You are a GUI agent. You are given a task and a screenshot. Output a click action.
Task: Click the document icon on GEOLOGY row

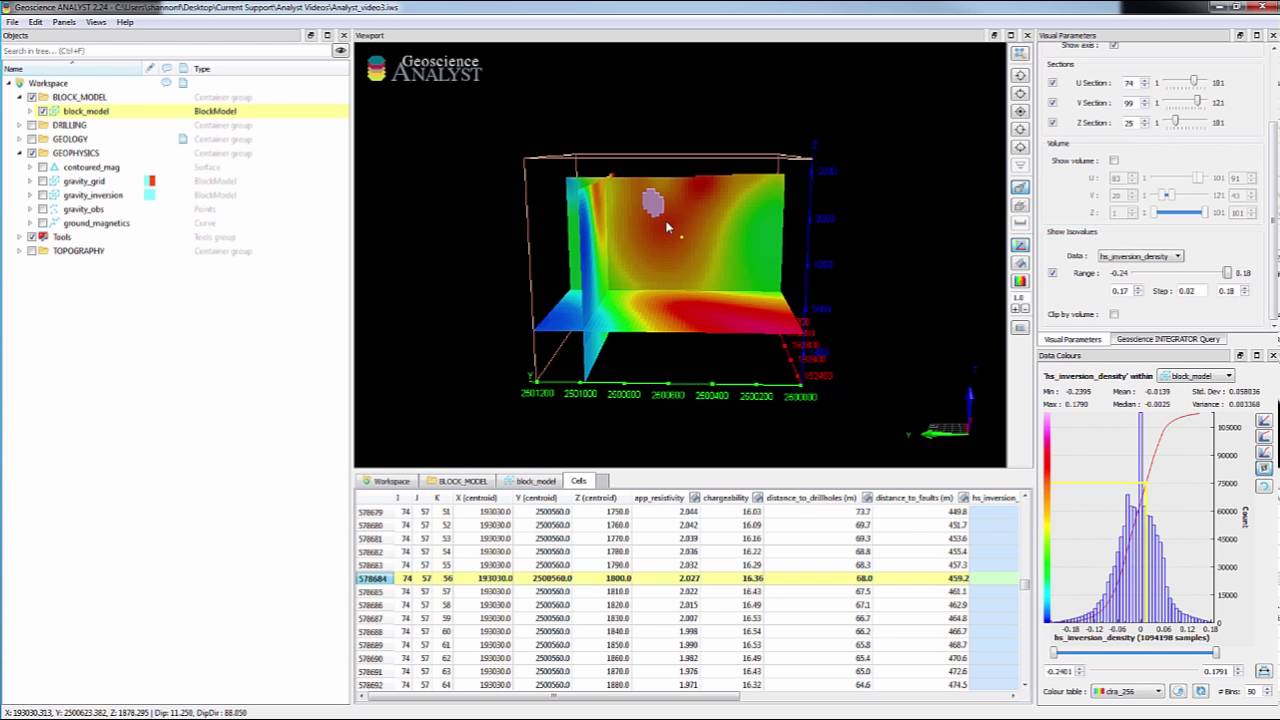coord(183,139)
